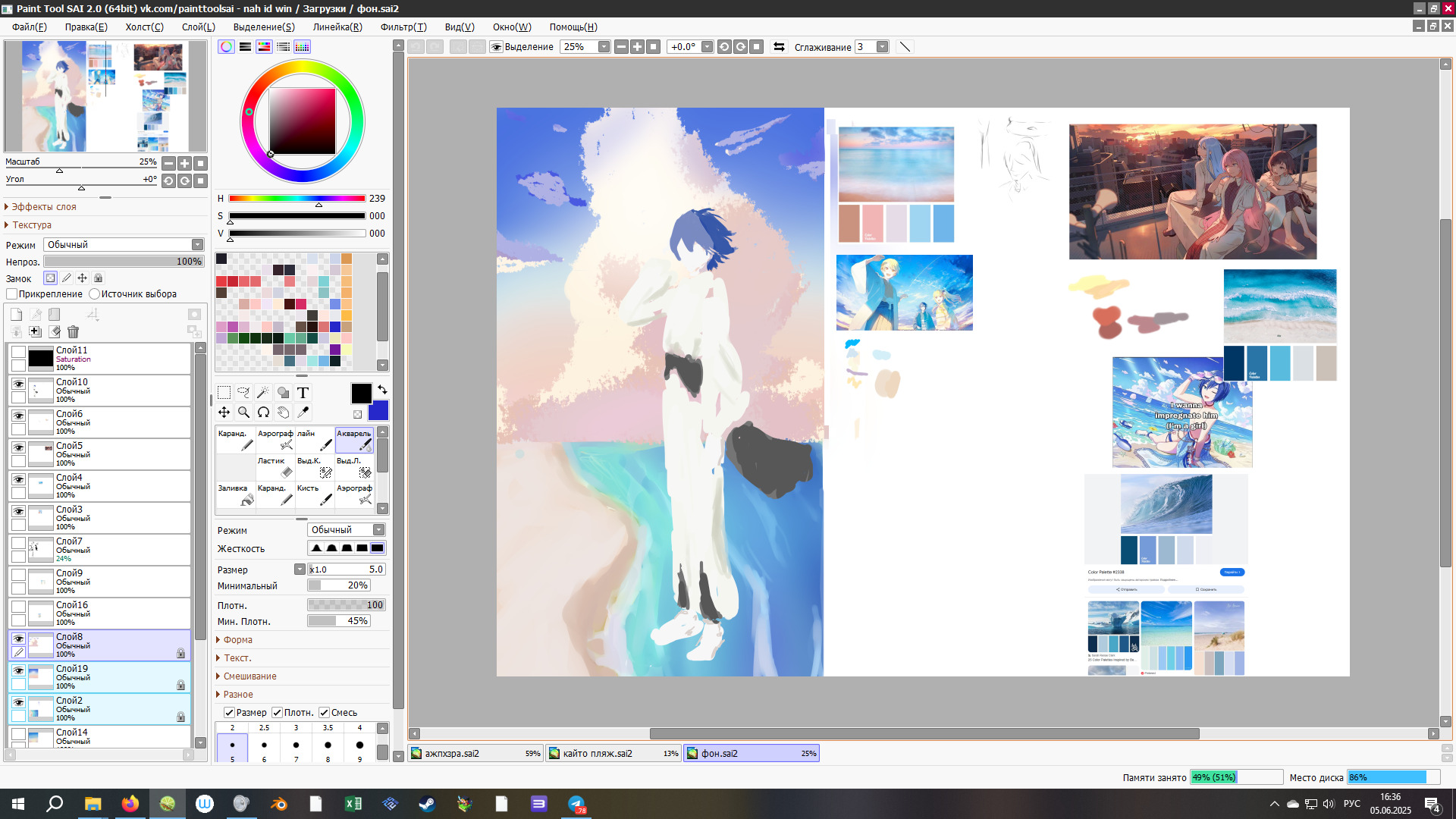This screenshot has height=819, width=1456.
Task: Swap foreground and background colors
Action: 382,389
